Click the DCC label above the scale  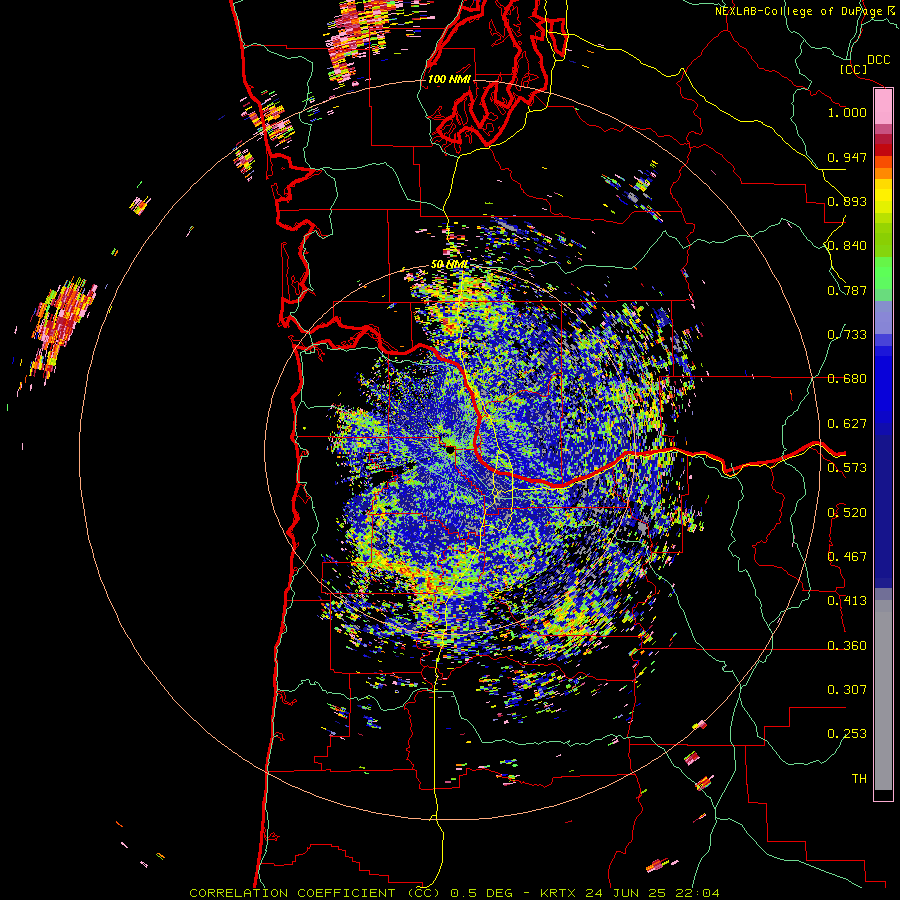[878, 60]
